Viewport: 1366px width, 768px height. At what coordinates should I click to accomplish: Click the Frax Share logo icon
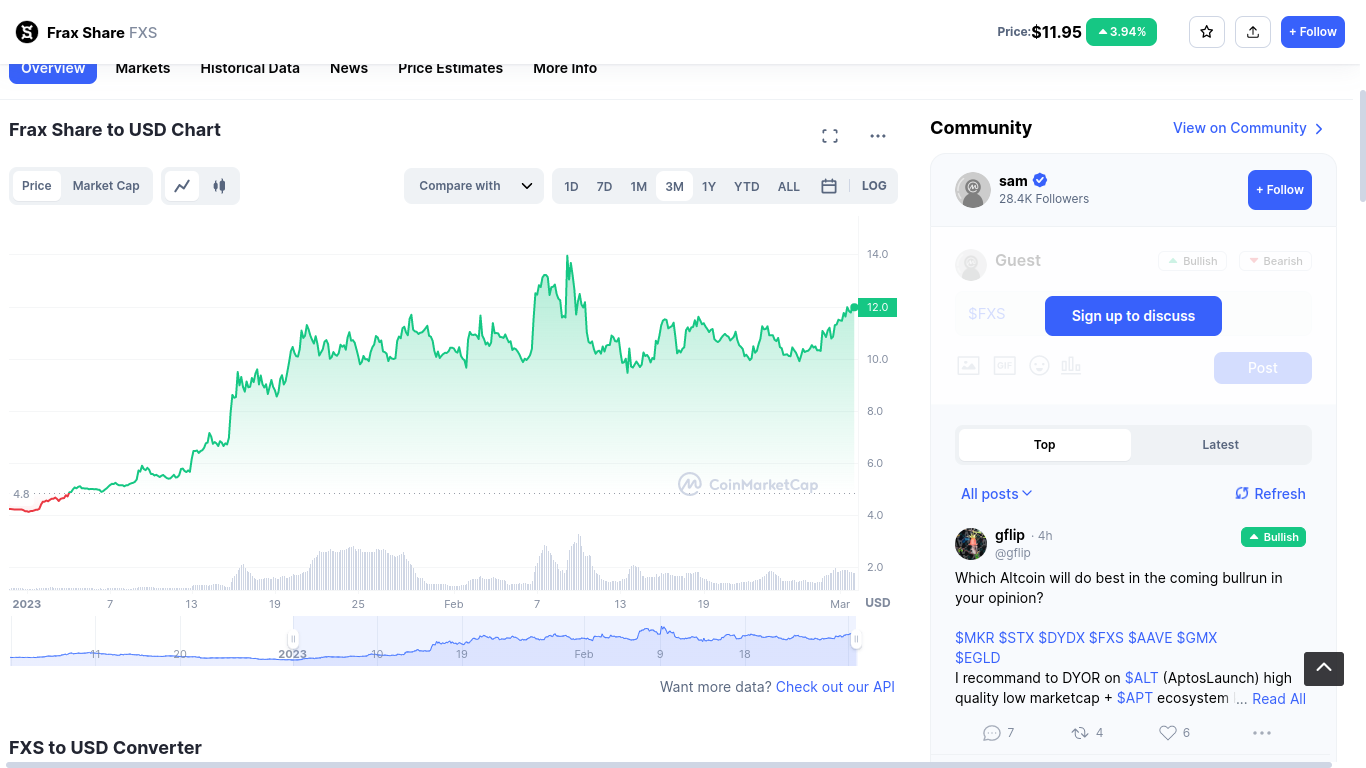click(x=26, y=32)
